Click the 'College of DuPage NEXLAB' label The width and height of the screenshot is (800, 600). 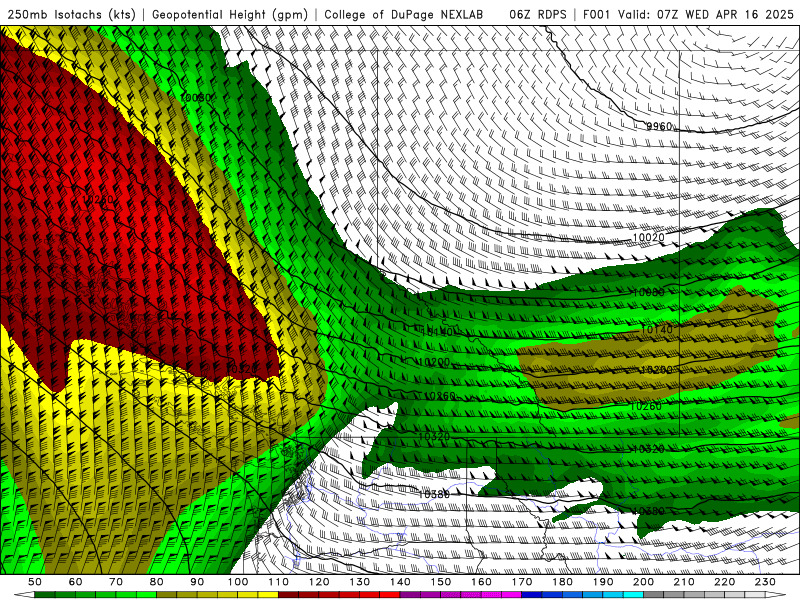pos(404,15)
